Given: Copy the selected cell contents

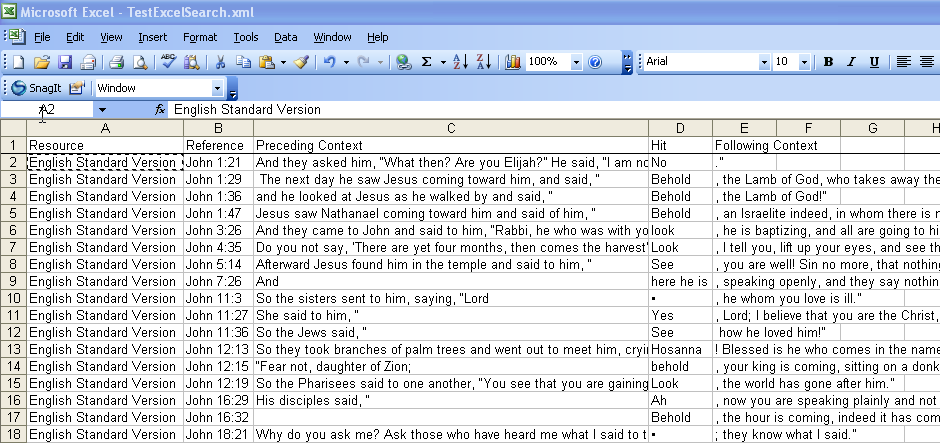Looking at the screenshot, I should (243, 62).
